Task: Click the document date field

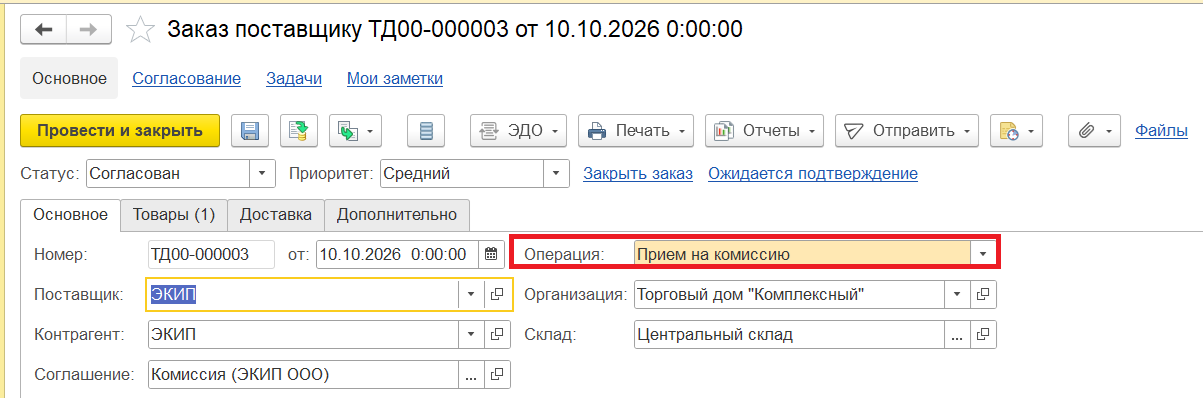Action: click(397, 254)
